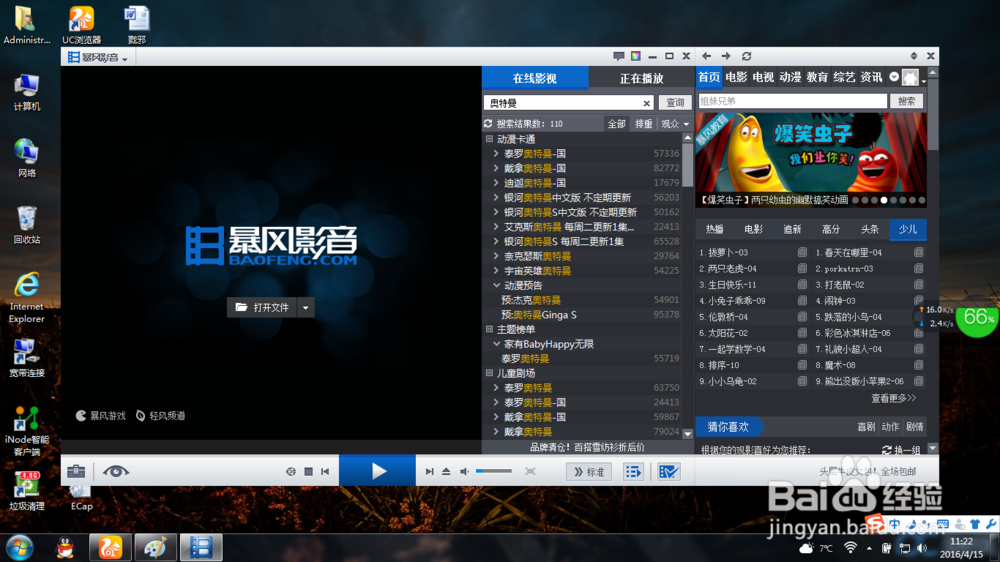Select the 高分 ranking tab
This screenshot has width=1000, height=562.
830,229
